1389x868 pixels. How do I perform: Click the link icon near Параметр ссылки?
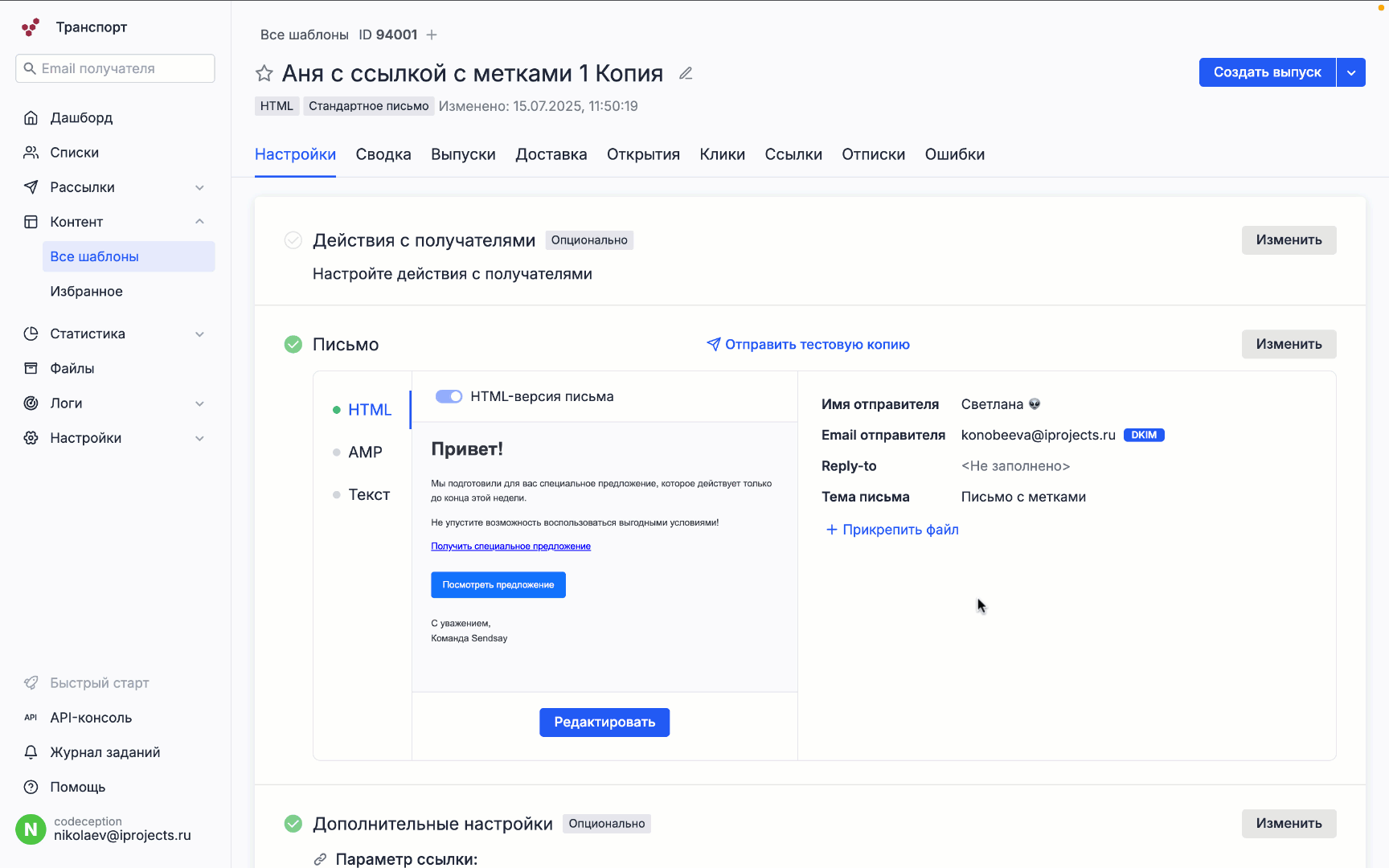tap(320, 859)
